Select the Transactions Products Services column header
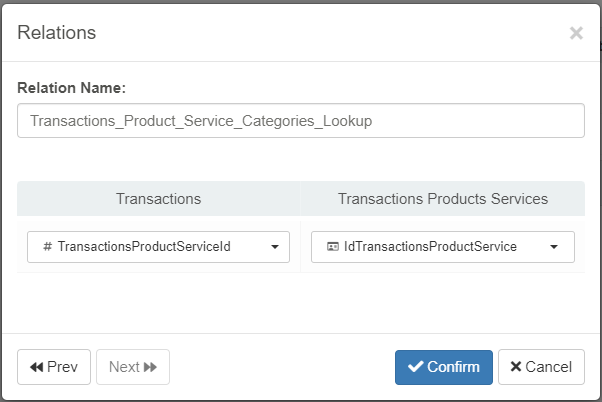The image size is (602, 402). click(442, 199)
